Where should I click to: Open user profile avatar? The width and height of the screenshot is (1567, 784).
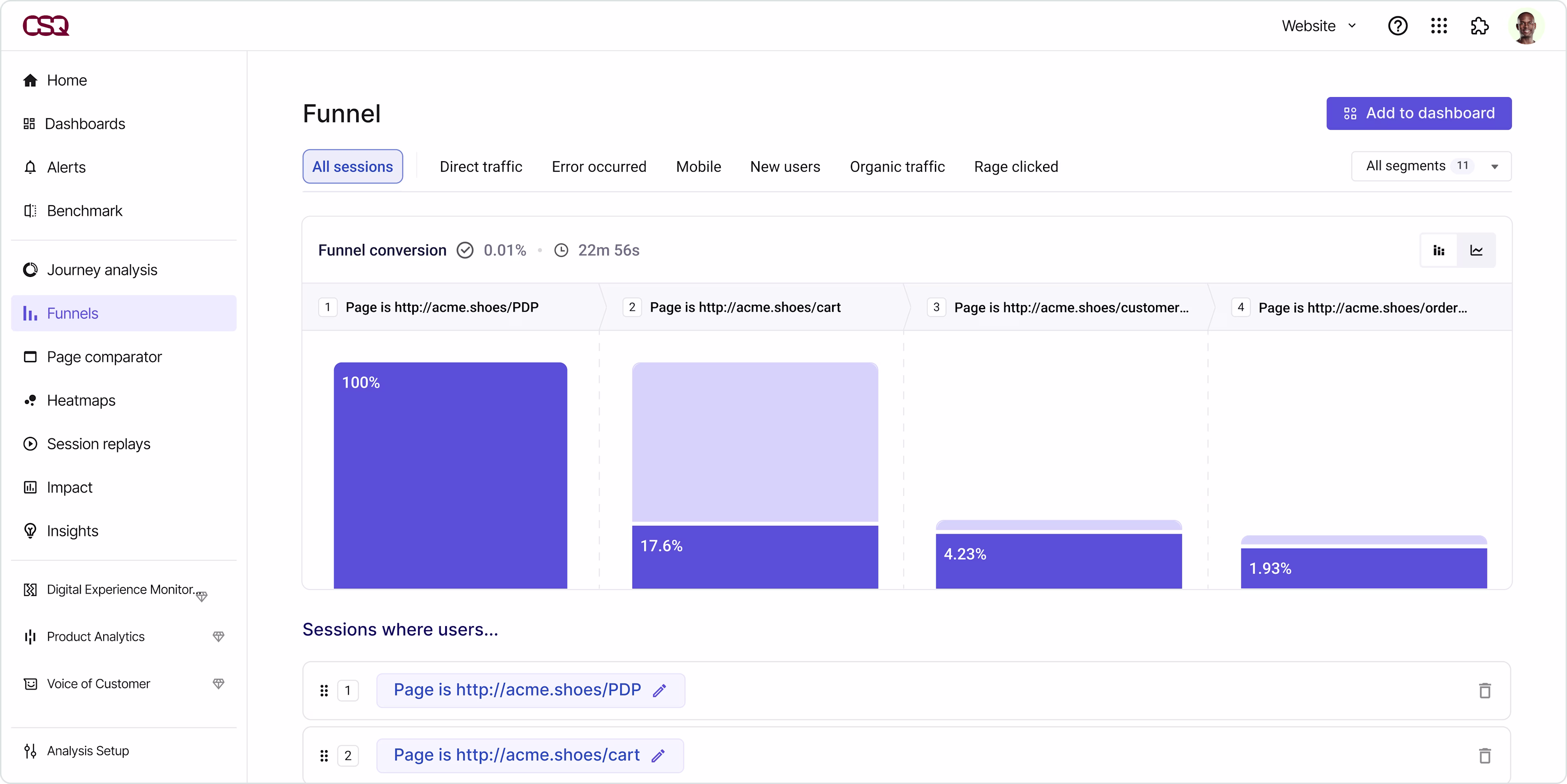(x=1526, y=27)
